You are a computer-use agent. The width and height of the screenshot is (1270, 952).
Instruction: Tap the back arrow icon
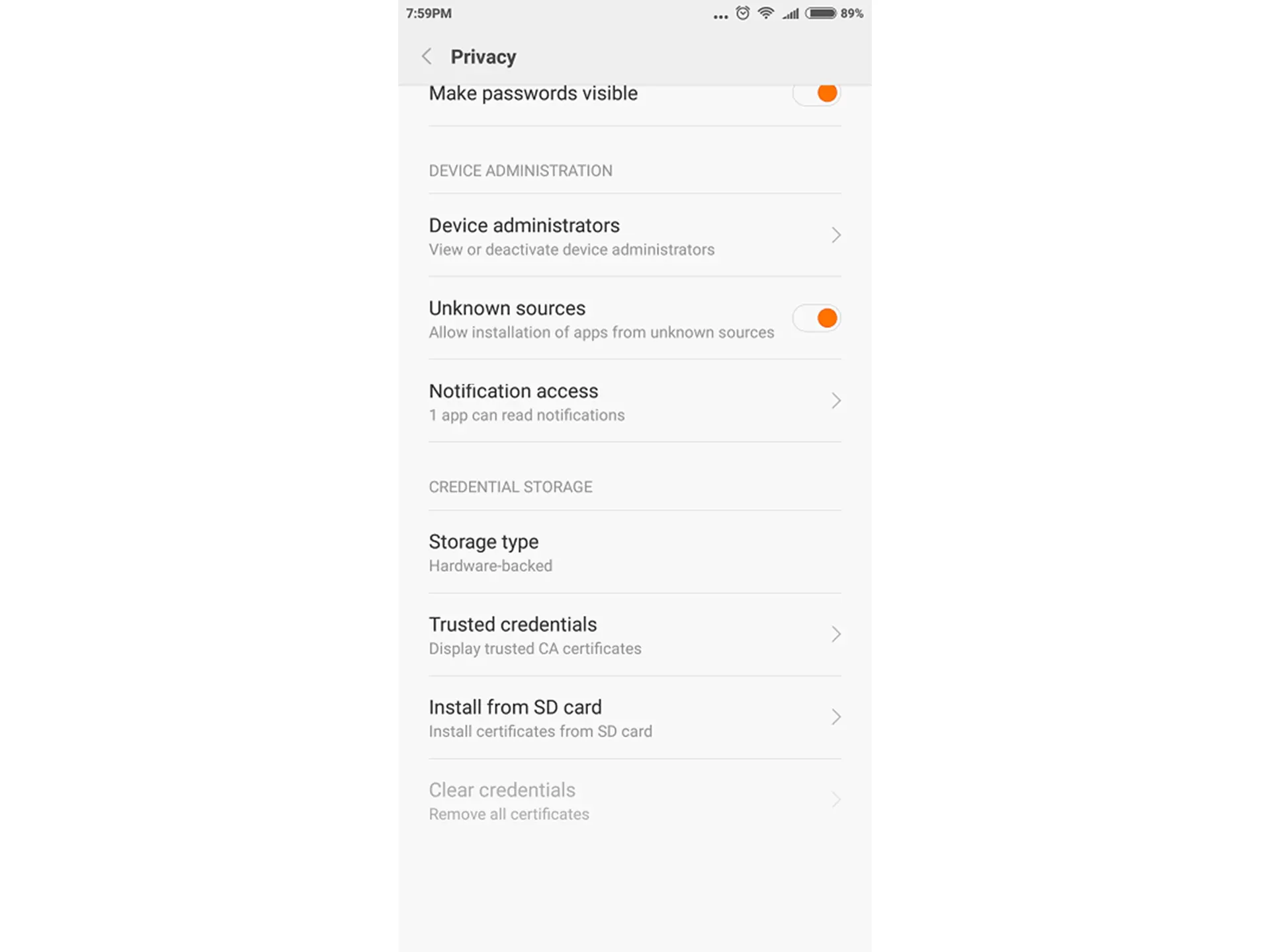(x=425, y=56)
